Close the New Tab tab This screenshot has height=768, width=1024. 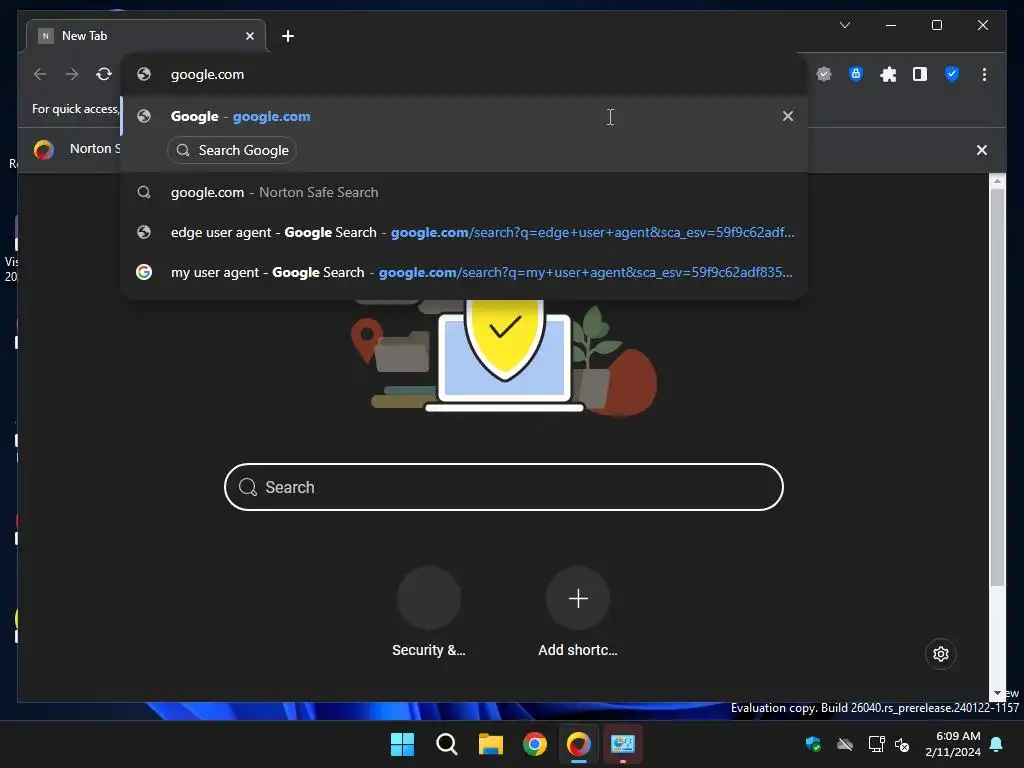coord(249,36)
